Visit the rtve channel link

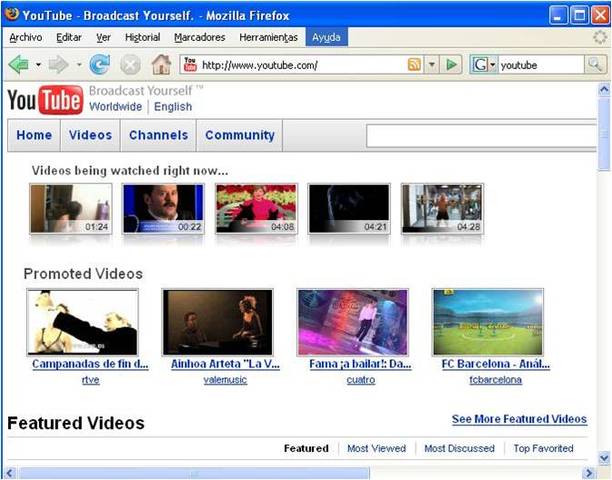click(91, 380)
